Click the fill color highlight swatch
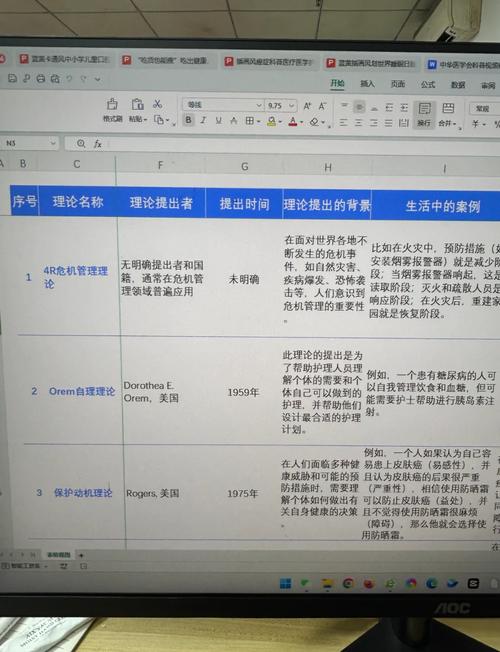This screenshot has width=500, height=652. [272, 121]
